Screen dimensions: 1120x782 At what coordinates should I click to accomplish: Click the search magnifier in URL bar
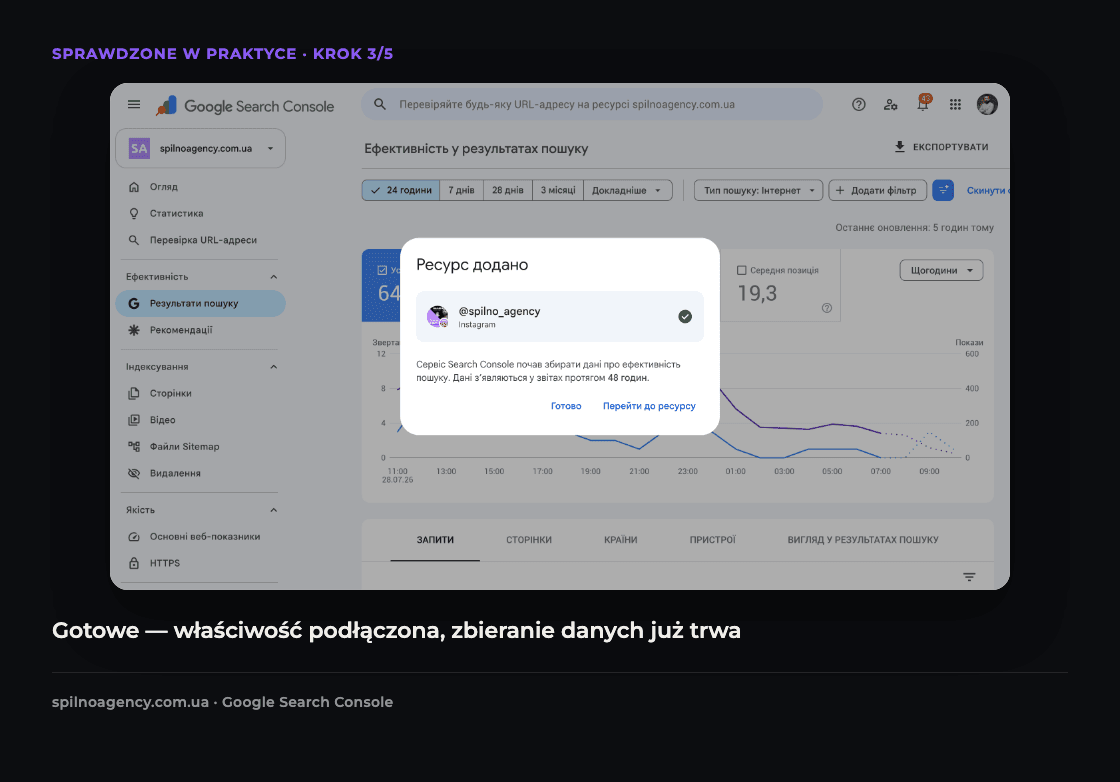(x=380, y=104)
